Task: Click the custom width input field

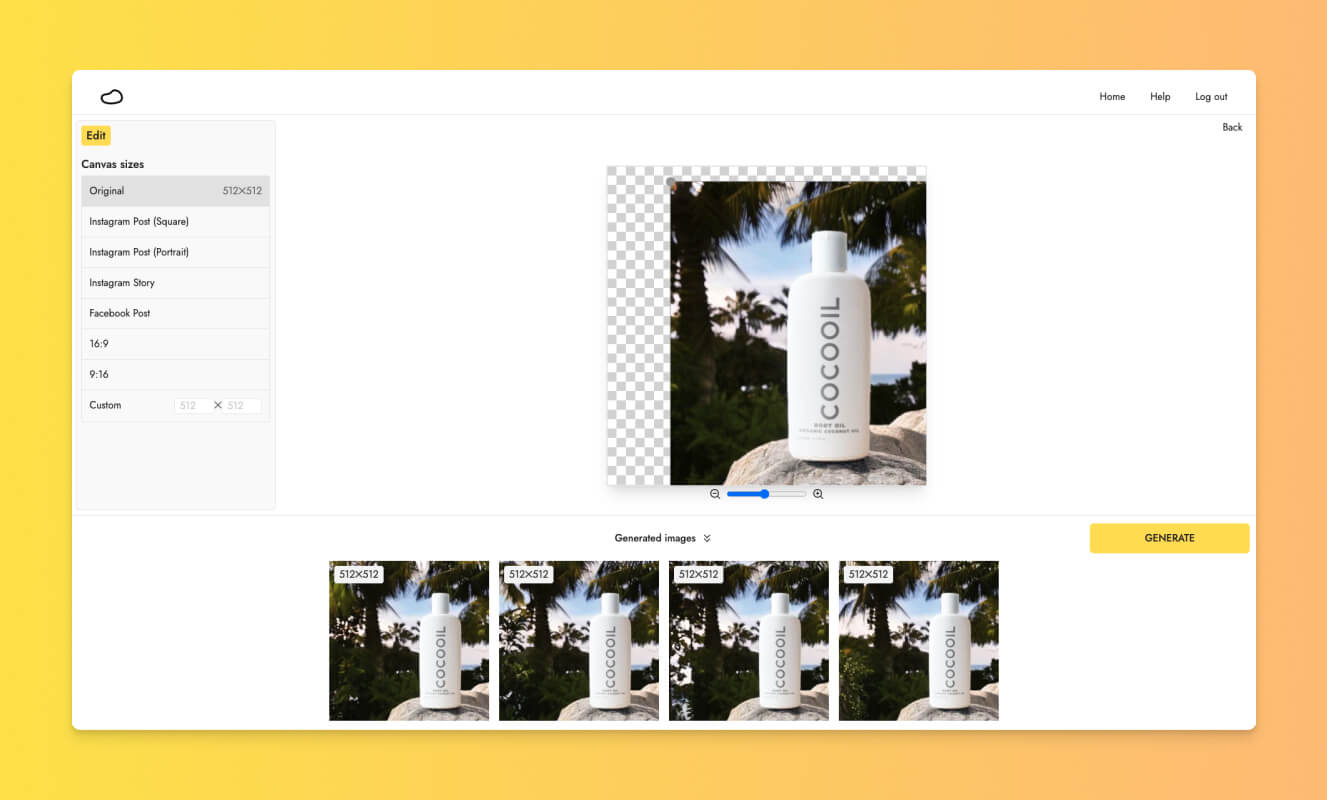Action: pyautogui.click(x=192, y=405)
